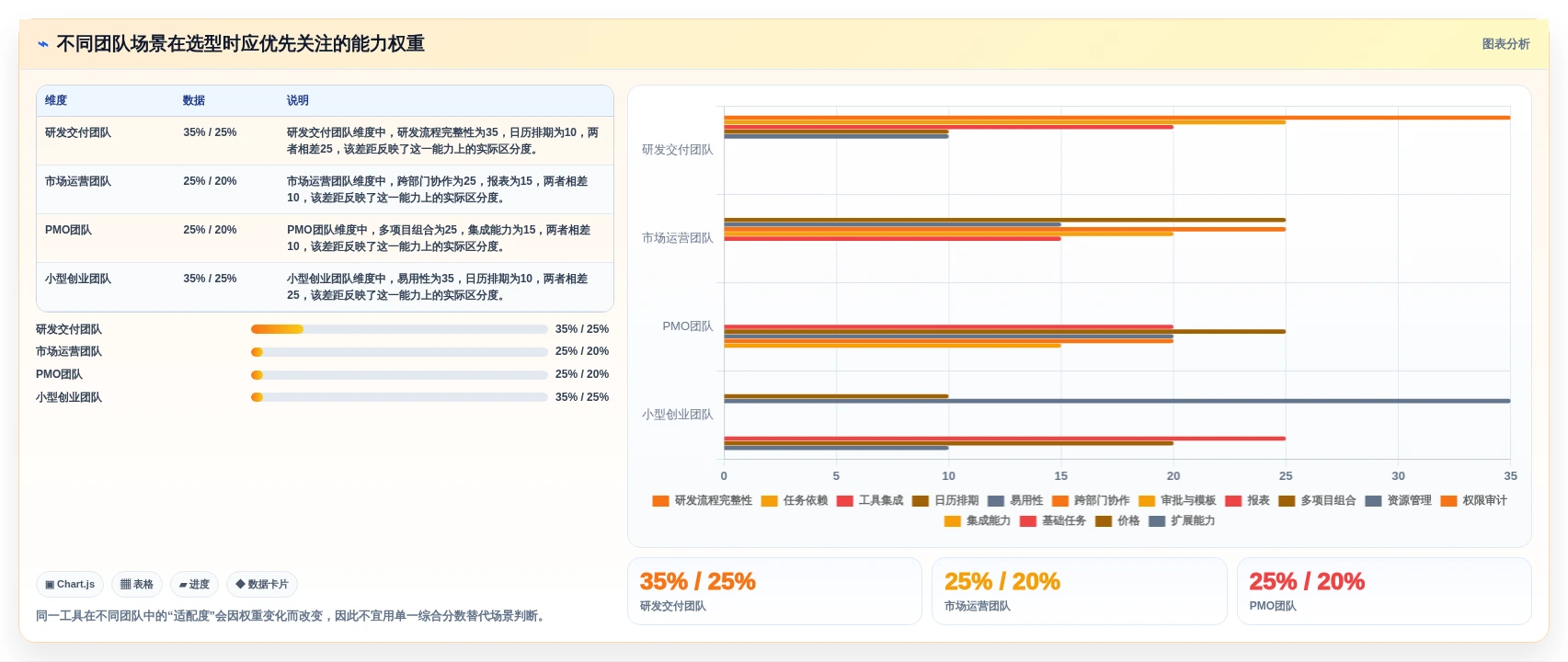Click the 研发交付团队 label beside progress bar
The image size is (1568, 662).
69,329
